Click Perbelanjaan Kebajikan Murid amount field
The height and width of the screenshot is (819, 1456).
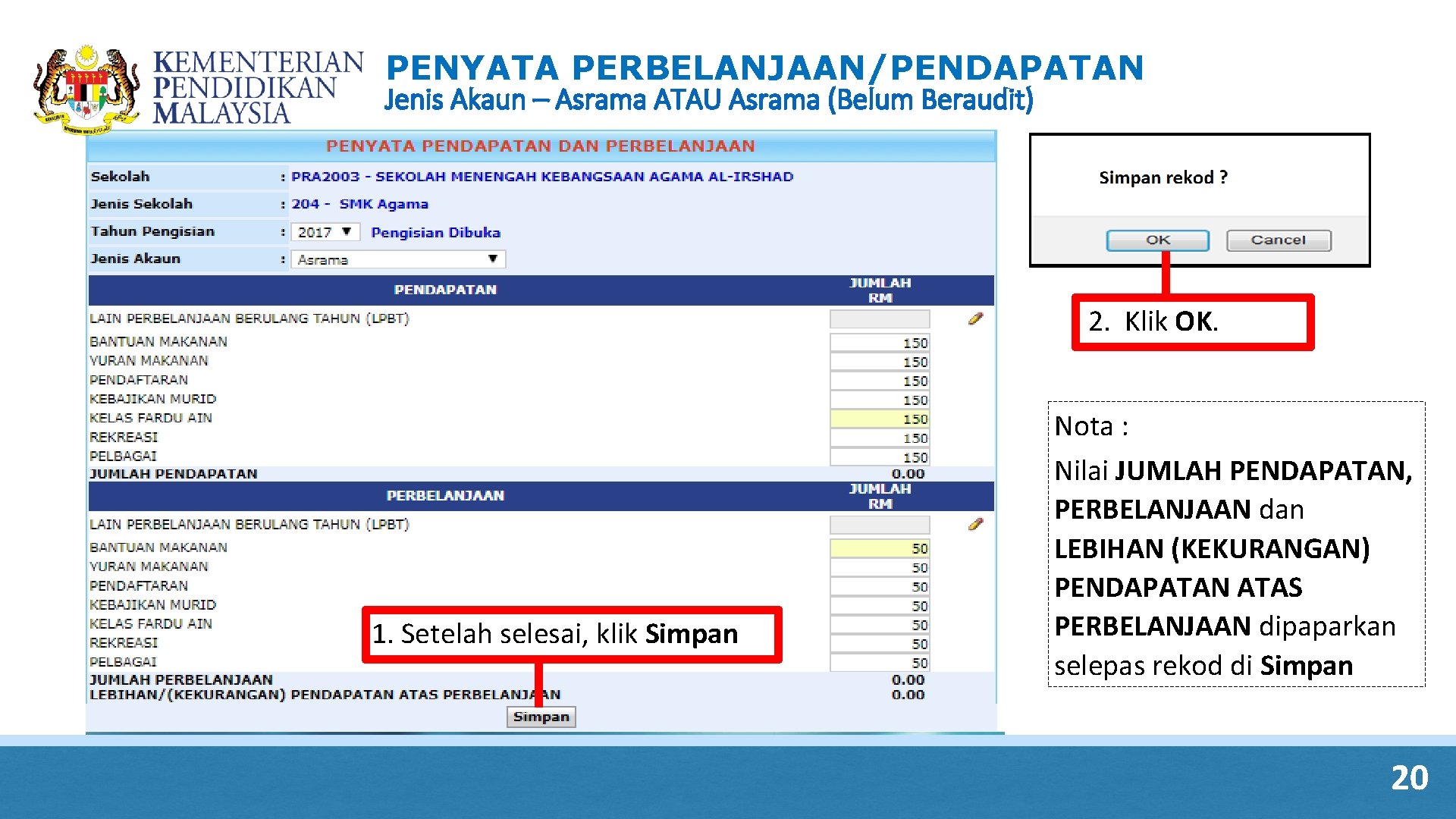880,605
